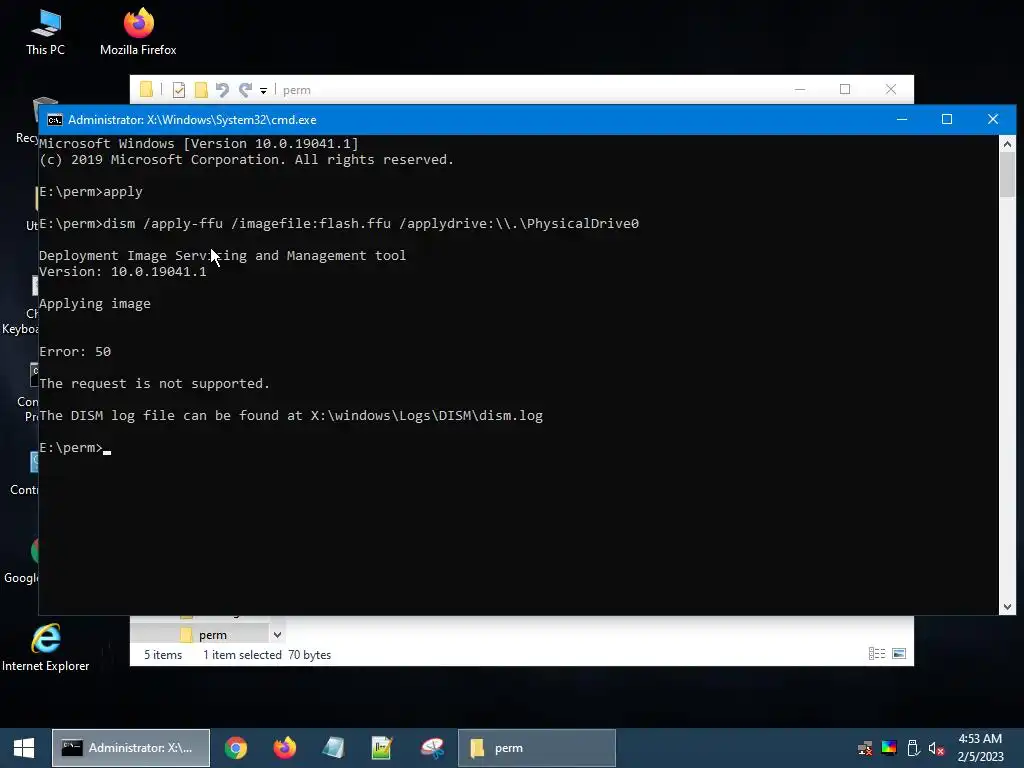Screen dimensions: 1024x768
Task: Close the perm Explorer window
Action: (x=891, y=89)
